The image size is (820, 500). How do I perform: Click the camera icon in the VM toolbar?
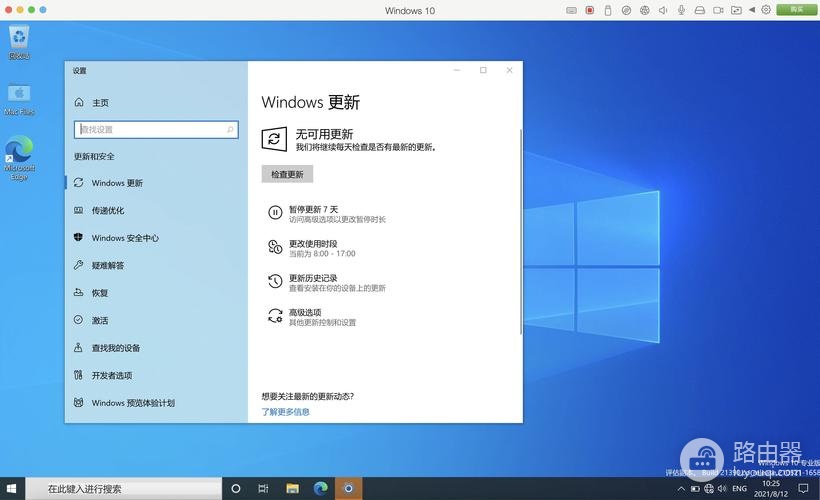718,10
